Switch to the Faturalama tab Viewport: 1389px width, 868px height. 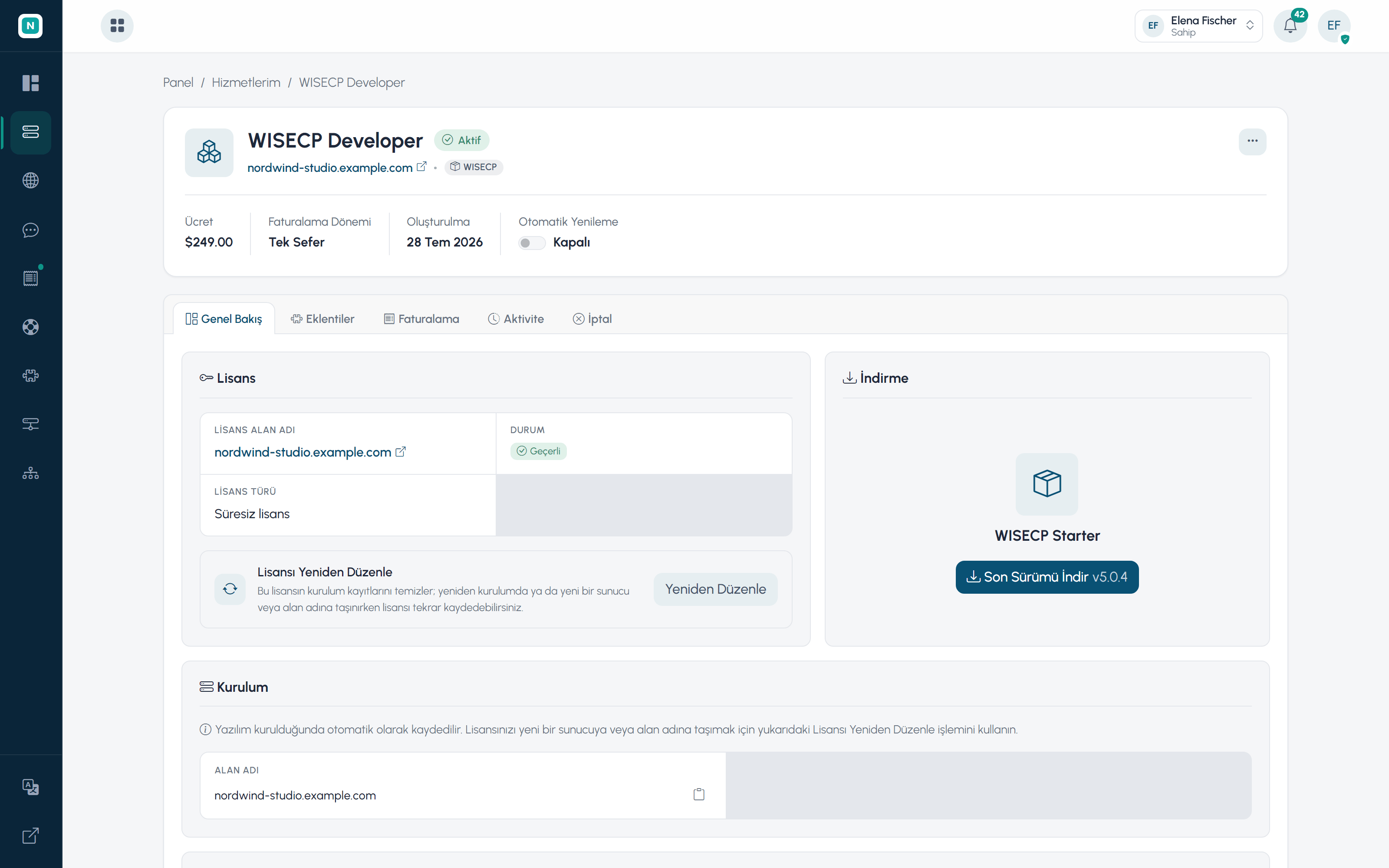(422, 319)
